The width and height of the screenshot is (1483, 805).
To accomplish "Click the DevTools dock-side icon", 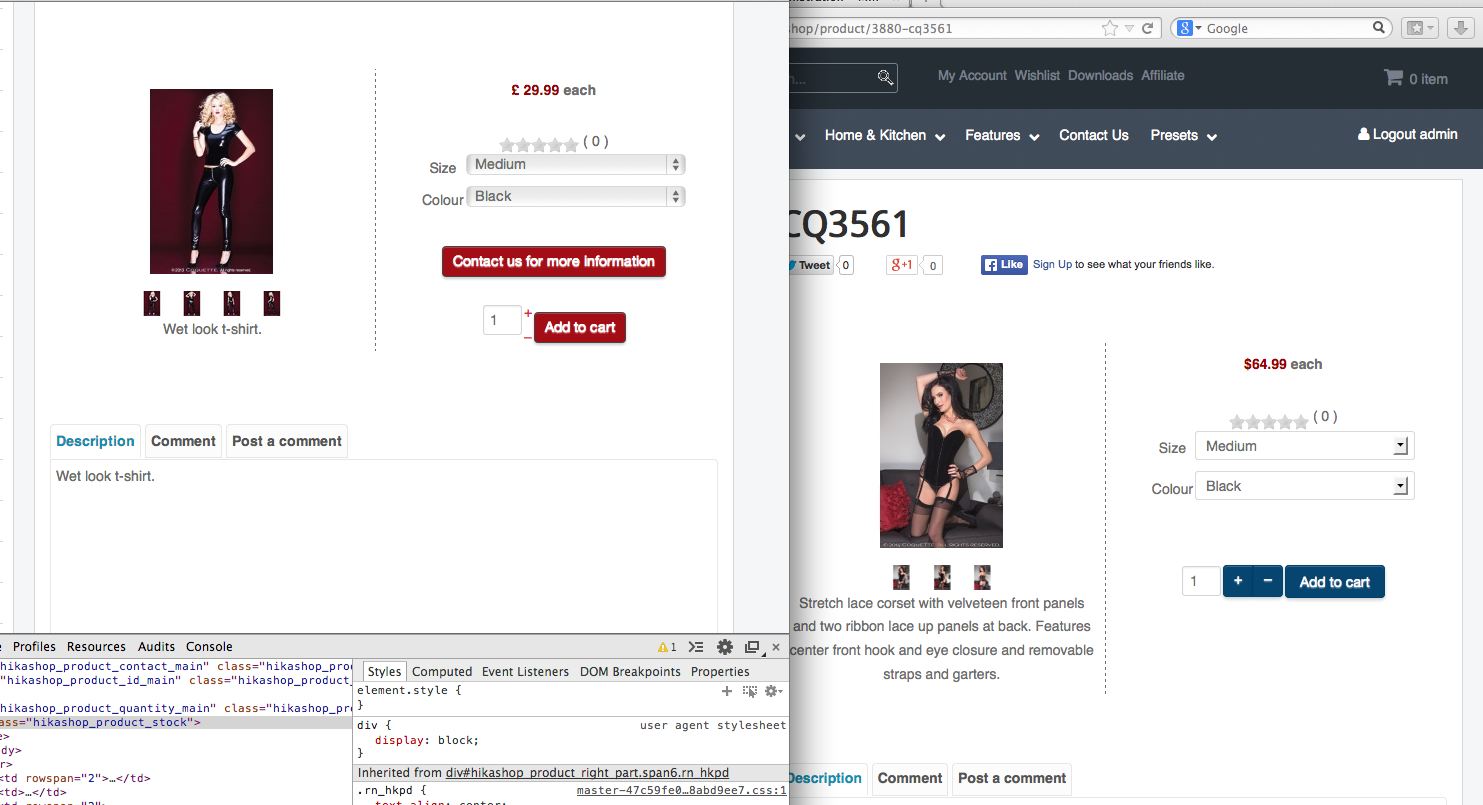I will coord(753,647).
